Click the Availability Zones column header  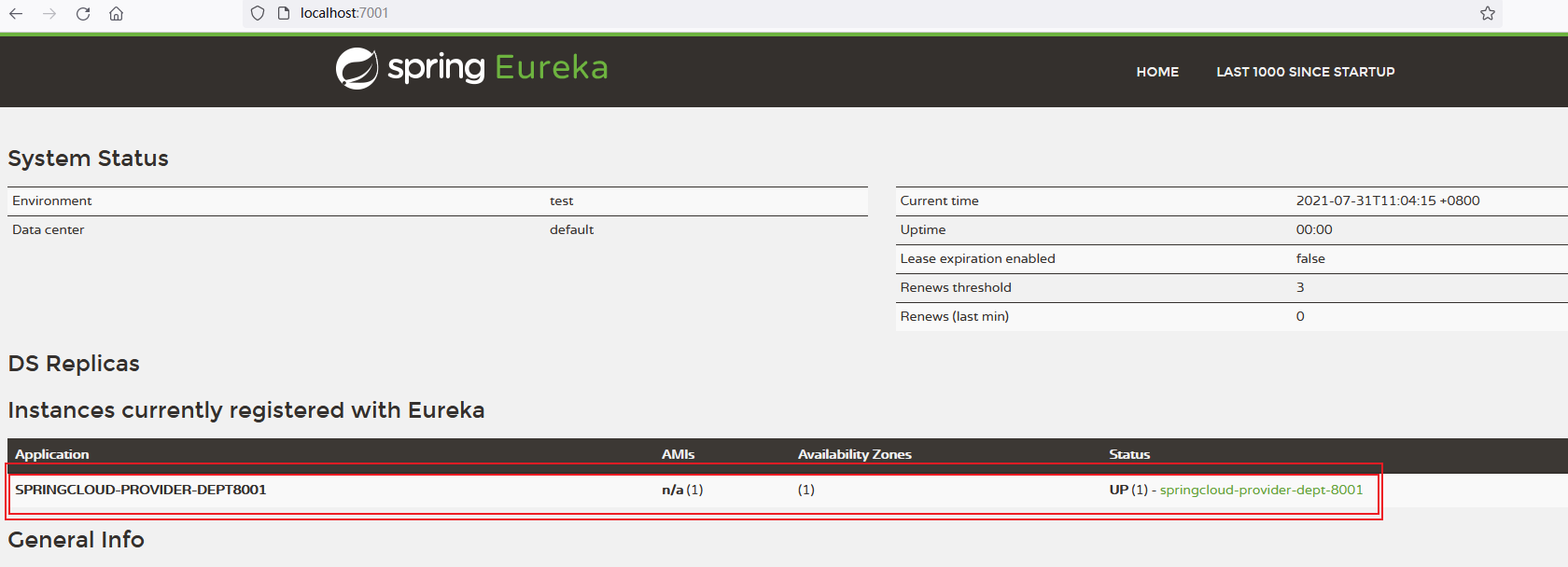pyautogui.click(x=855, y=454)
